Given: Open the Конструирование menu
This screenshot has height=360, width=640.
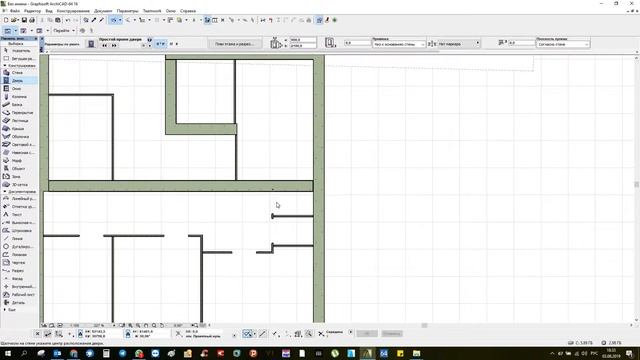Looking at the screenshot, I should tap(73, 11).
